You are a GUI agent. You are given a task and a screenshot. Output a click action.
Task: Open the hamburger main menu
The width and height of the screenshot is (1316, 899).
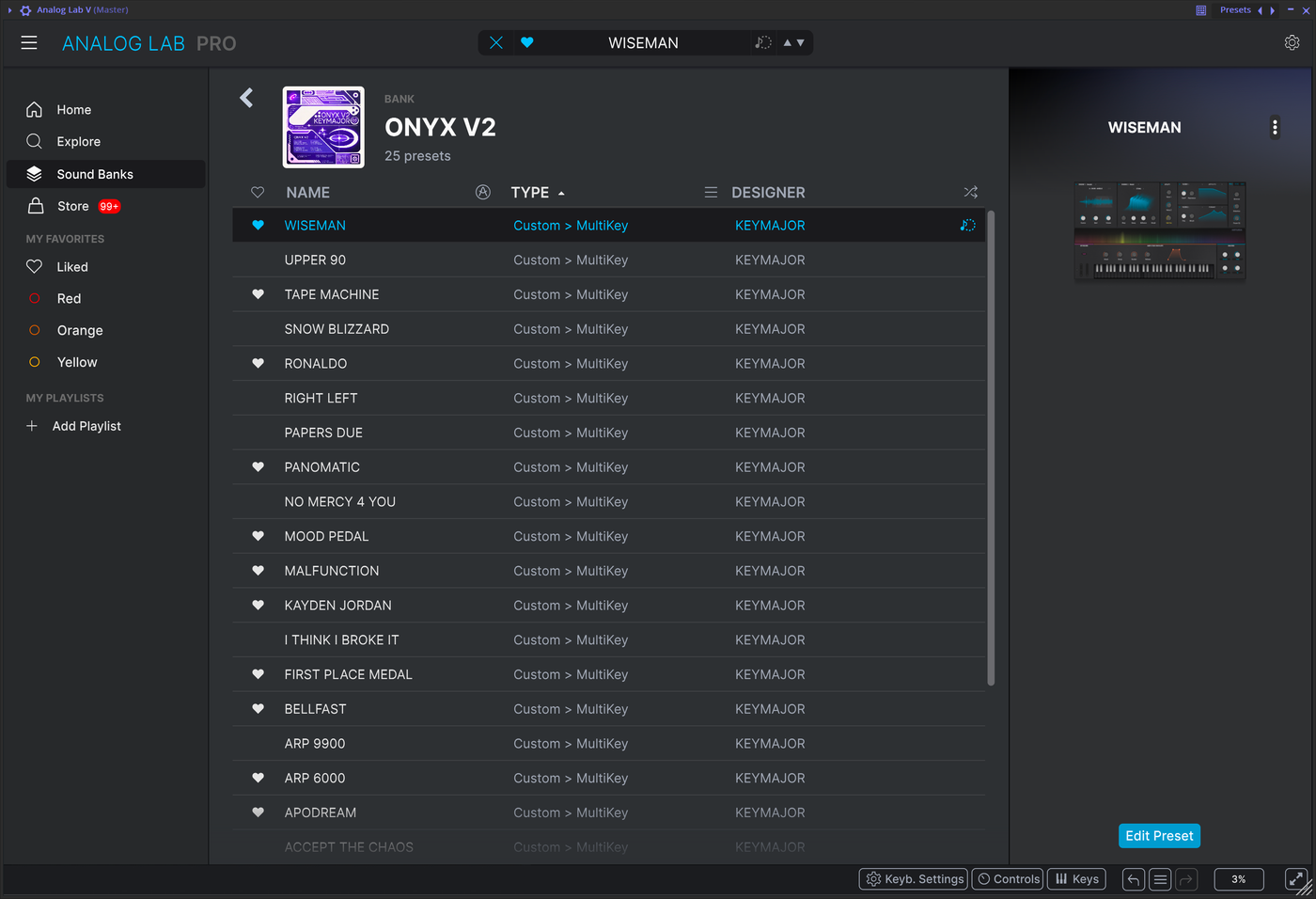pos(29,43)
